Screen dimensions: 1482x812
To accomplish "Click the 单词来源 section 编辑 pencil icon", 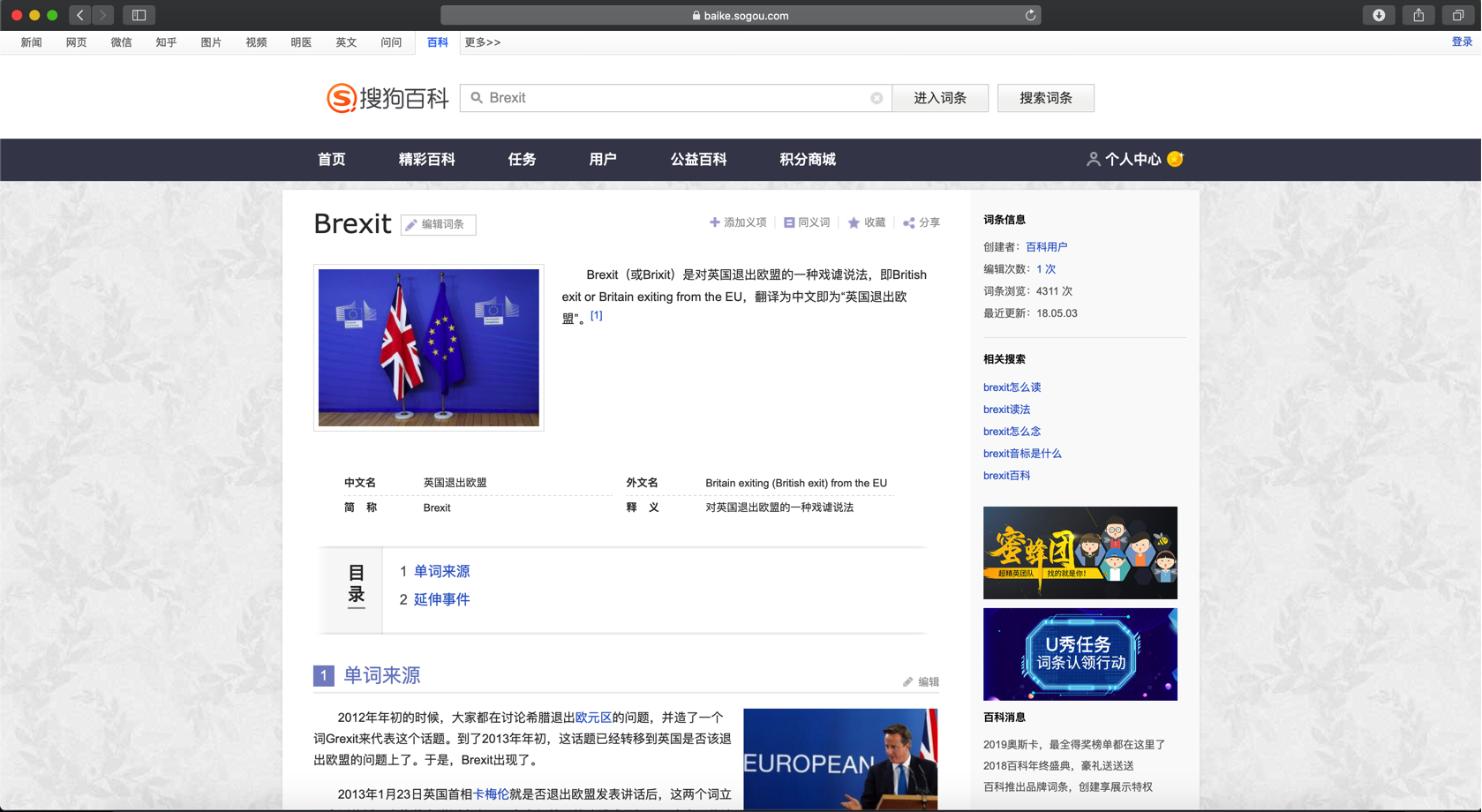I will [x=907, y=681].
